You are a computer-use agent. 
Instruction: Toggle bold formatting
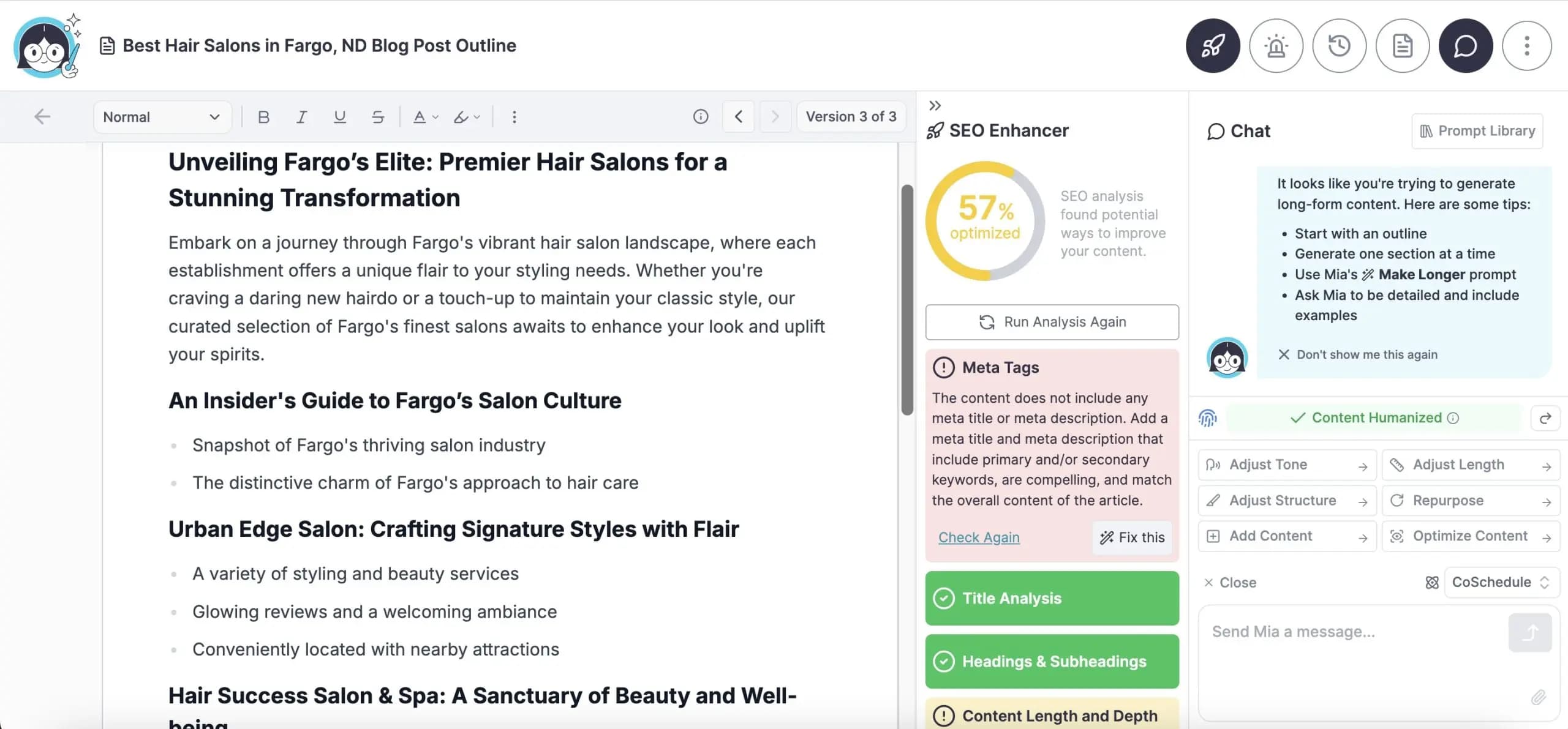tap(264, 116)
